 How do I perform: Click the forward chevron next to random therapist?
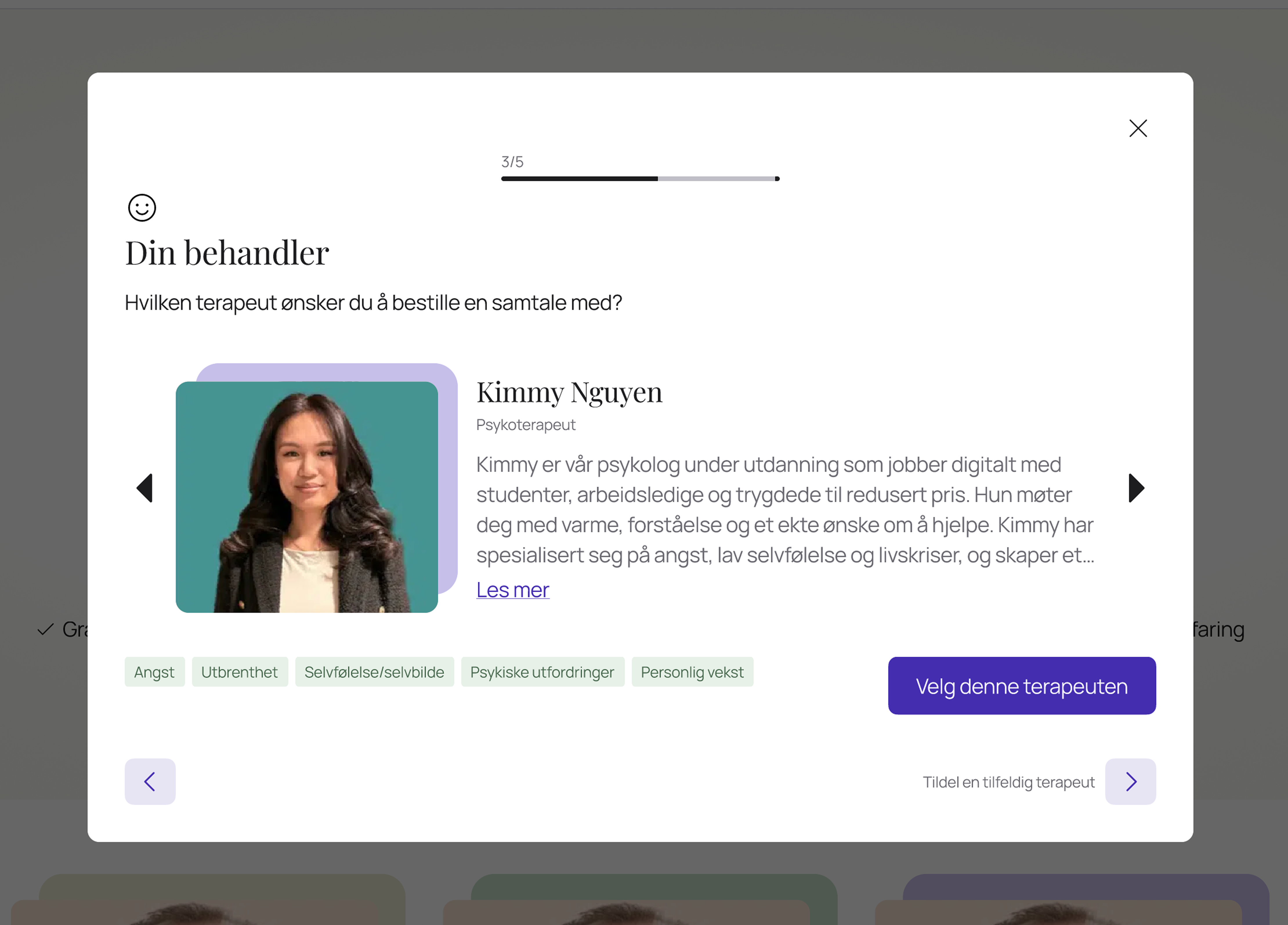[x=1130, y=782]
